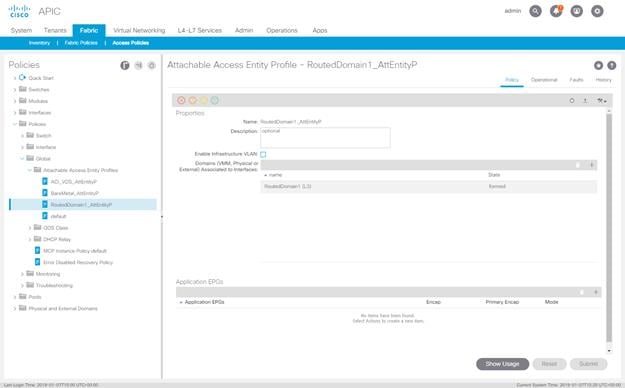
Task: Open the search icon in header
Action: point(535,11)
